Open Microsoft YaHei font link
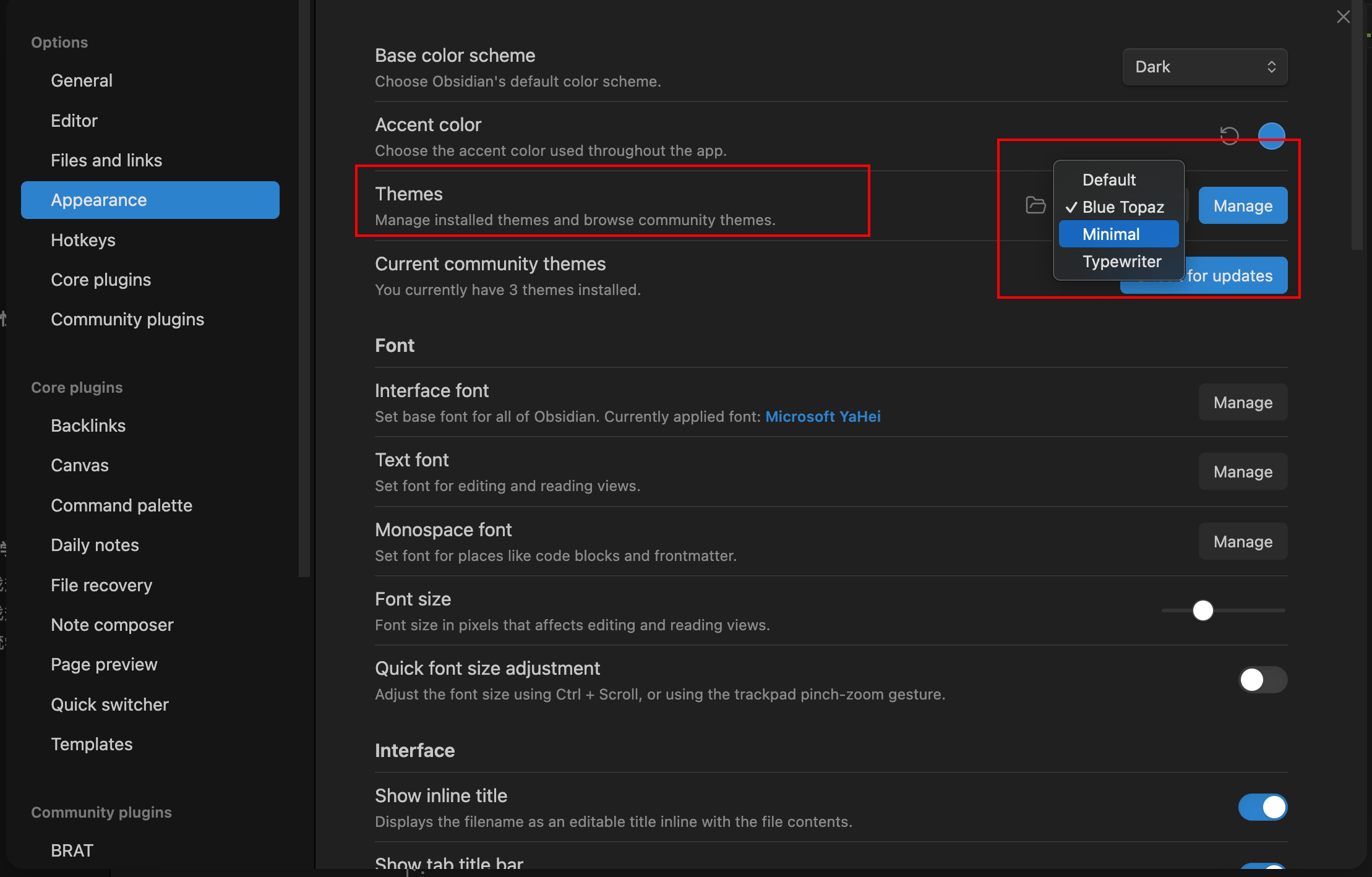Viewport: 1372px width, 877px height. (x=823, y=417)
